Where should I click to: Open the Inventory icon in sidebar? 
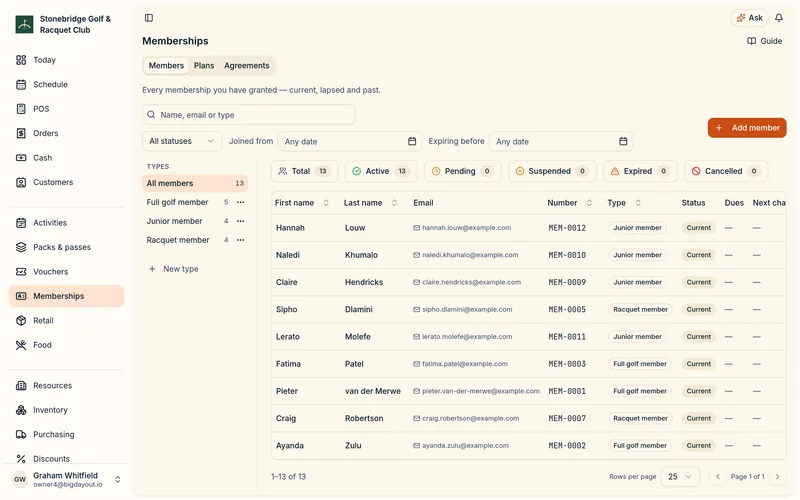21,410
